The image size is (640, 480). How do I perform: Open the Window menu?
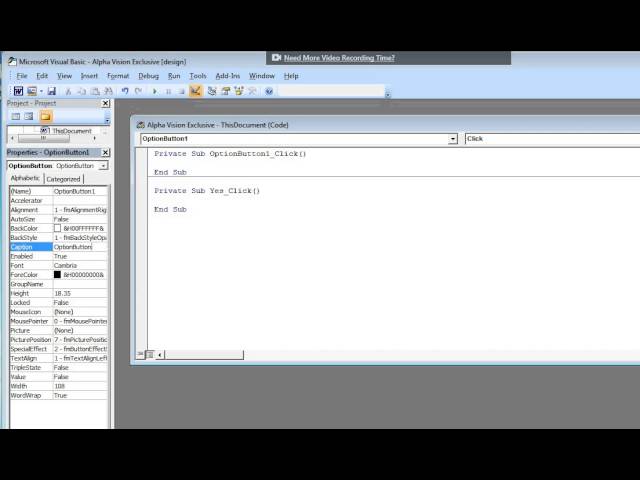coord(262,76)
